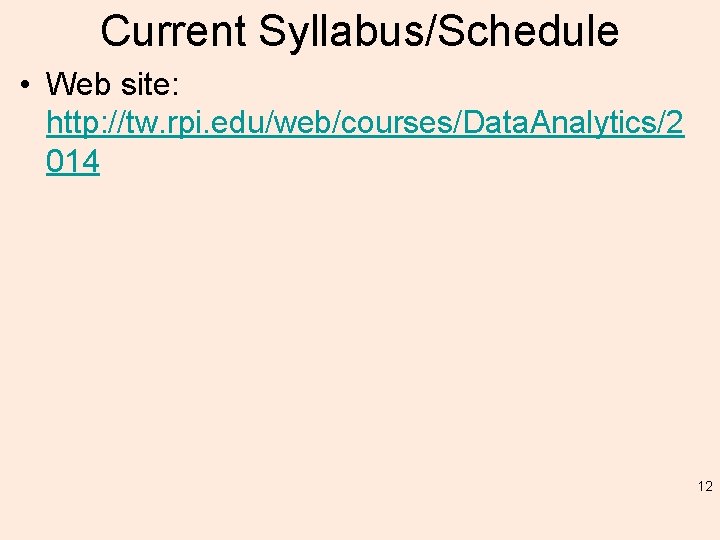Select the 'Current Syllabus/Schedule' slide title
The height and width of the screenshot is (540, 720).
pos(360,31)
